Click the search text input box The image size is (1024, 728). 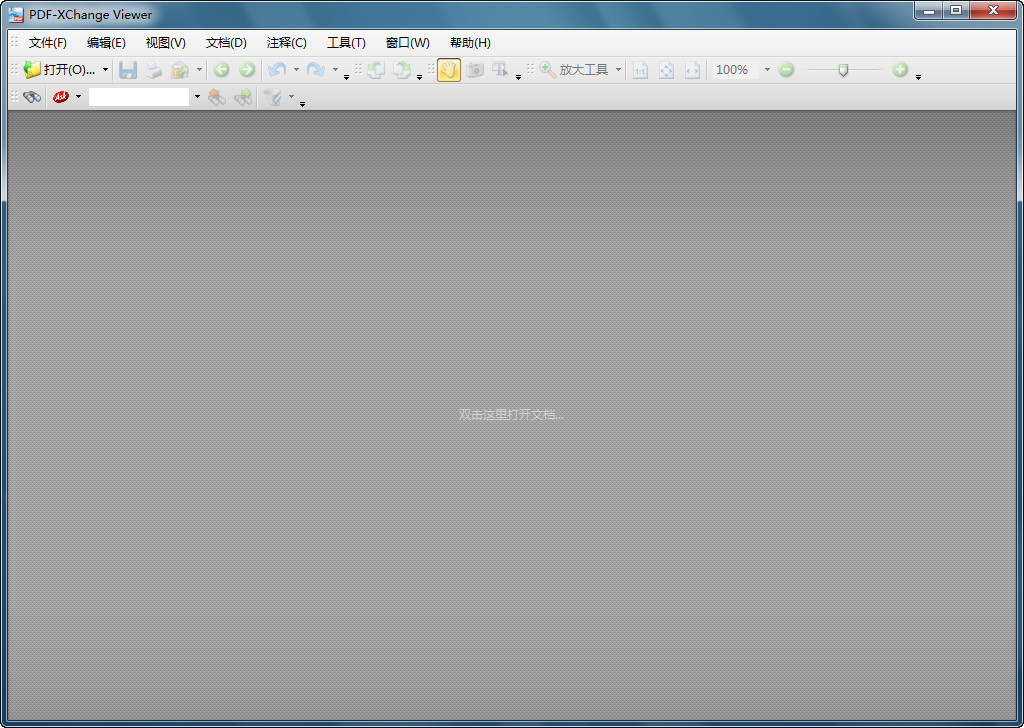click(139, 97)
